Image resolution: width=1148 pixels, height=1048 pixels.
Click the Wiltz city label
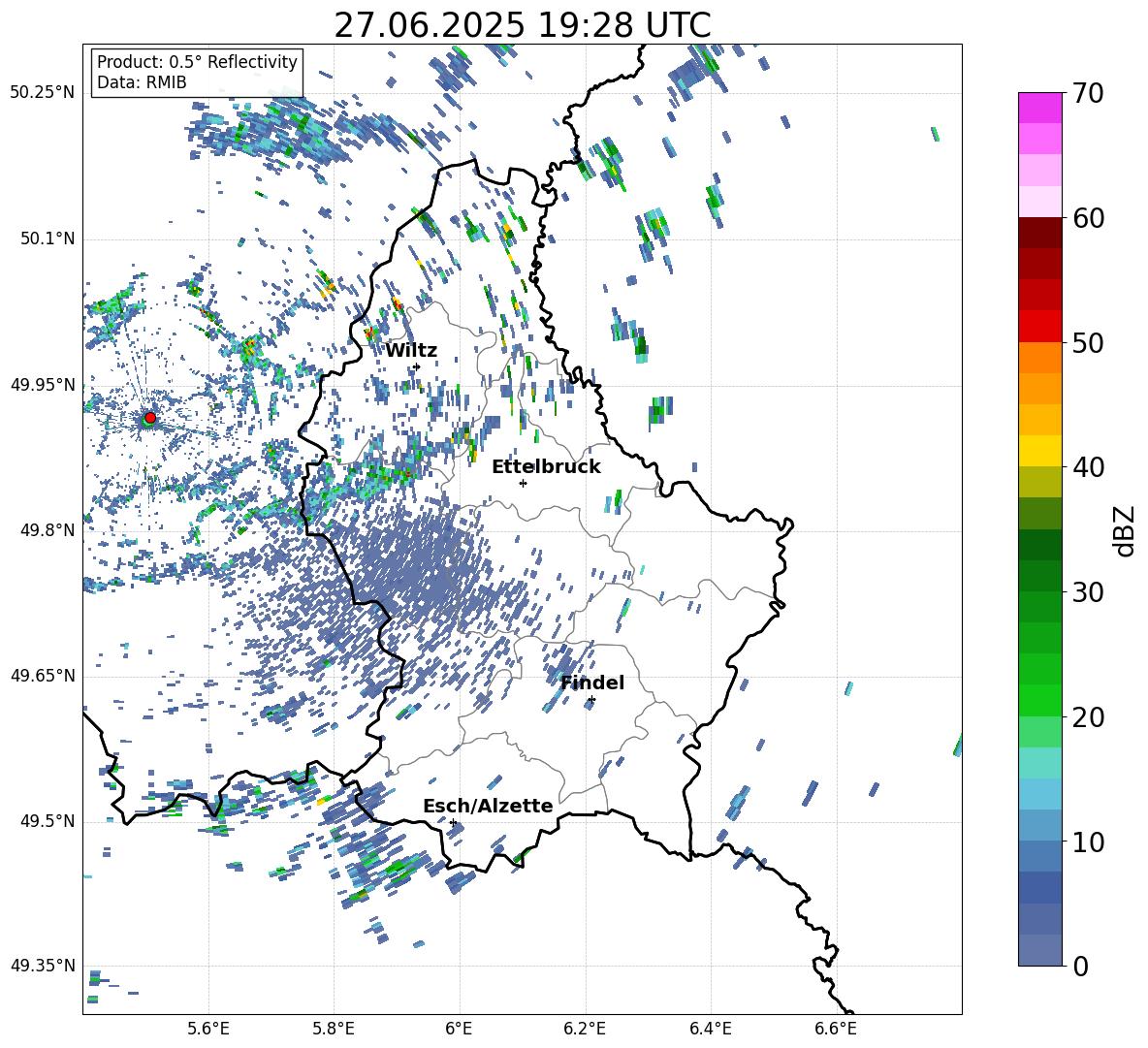(411, 351)
